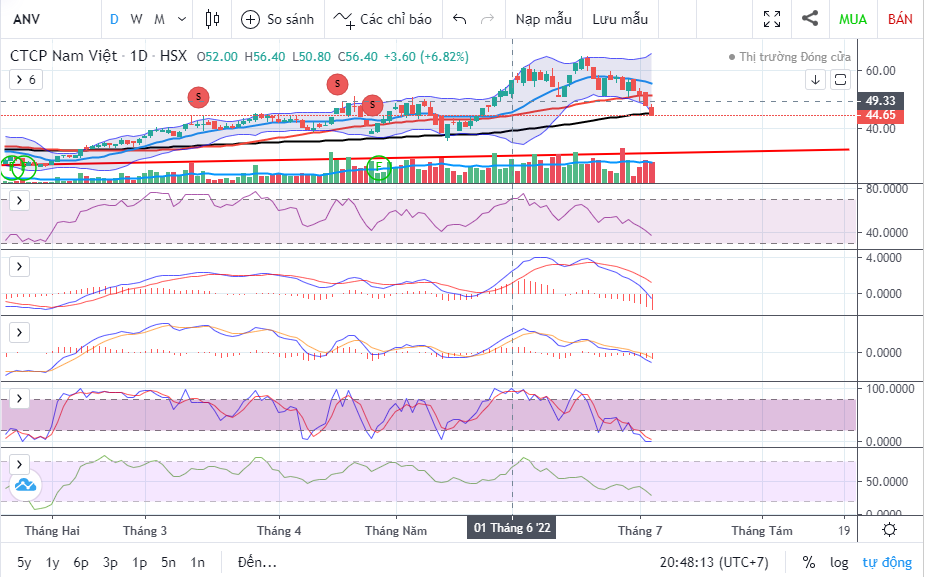Expand legend of the first RSI pane

pos(19,201)
